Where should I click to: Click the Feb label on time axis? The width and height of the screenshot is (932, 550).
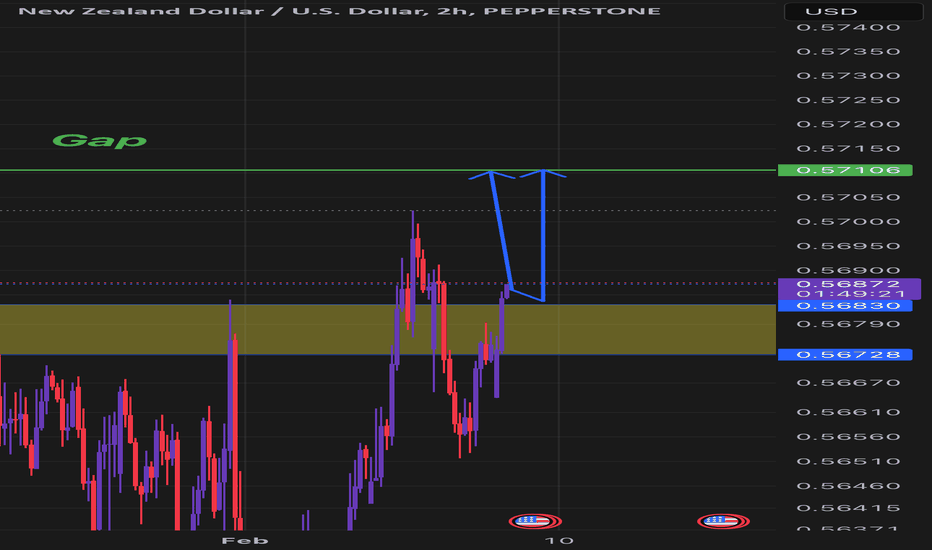(x=245, y=540)
